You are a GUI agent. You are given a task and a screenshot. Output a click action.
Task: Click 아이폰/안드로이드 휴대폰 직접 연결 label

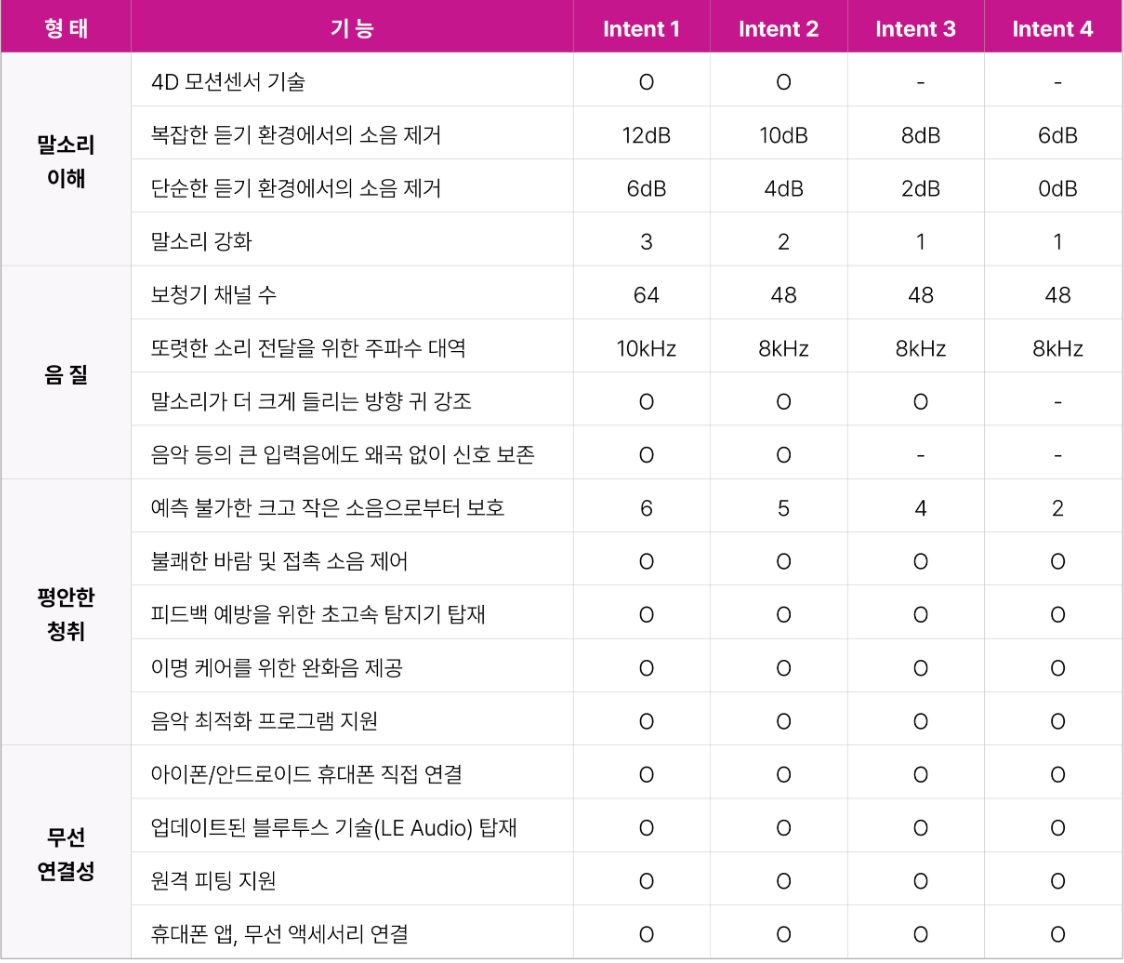307,774
